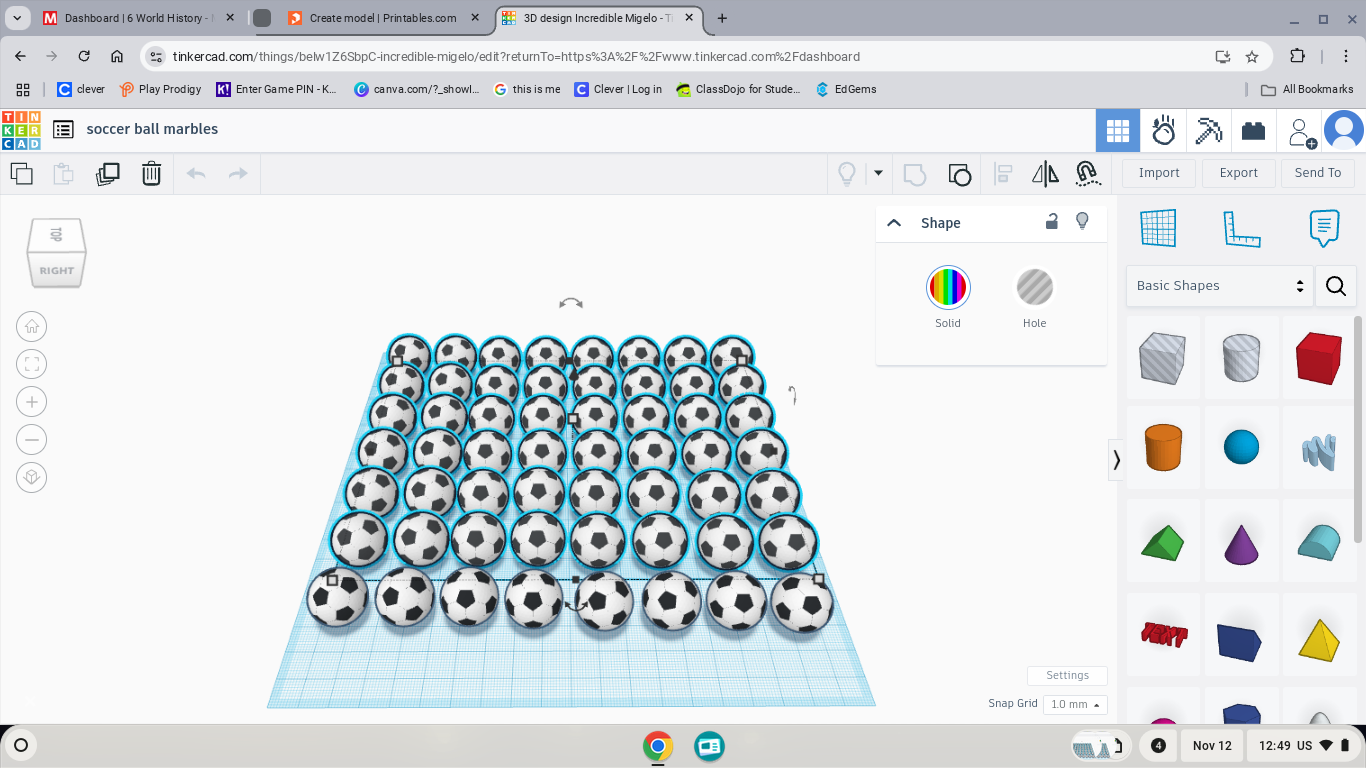The image size is (1366, 768).
Task: Click the RIGHT face of view cube
Action: tap(57, 269)
